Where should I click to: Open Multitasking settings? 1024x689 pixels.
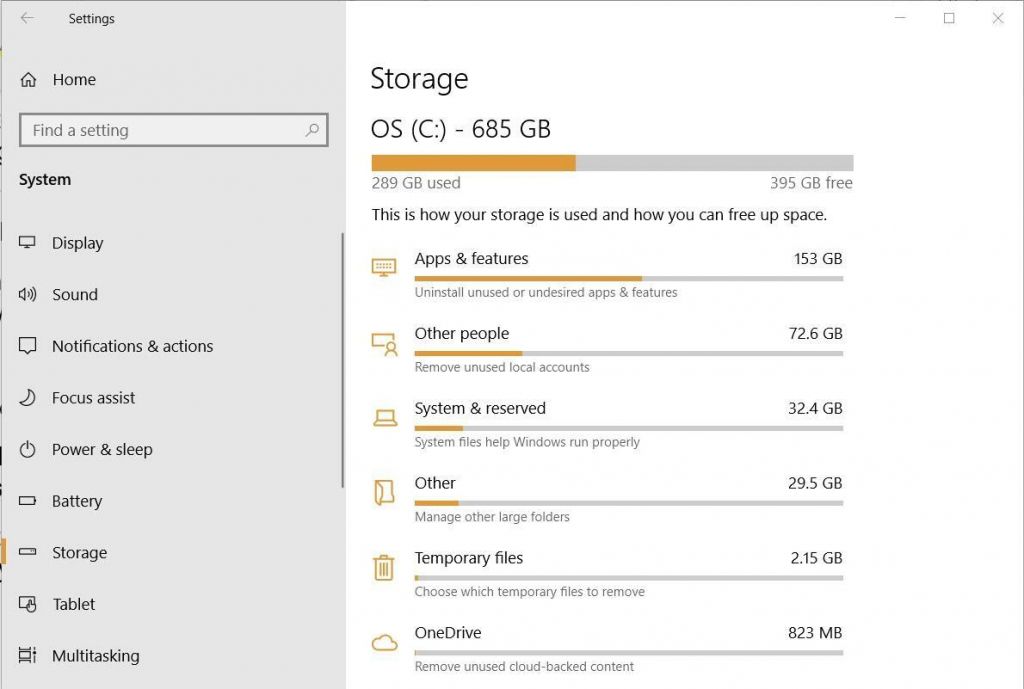[x=95, y=655]
